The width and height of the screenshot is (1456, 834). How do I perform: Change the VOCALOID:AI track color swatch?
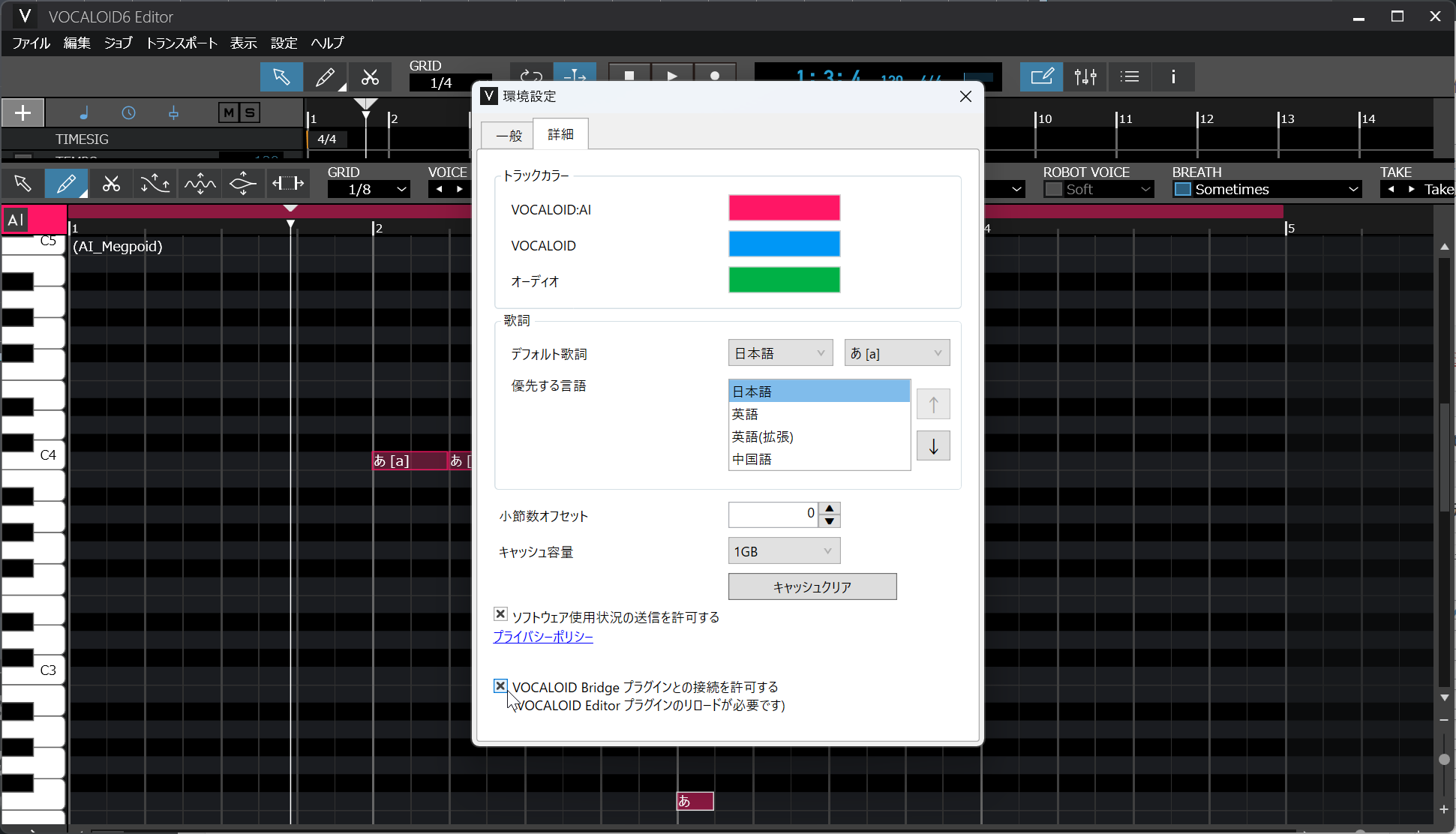click(784, 208)
